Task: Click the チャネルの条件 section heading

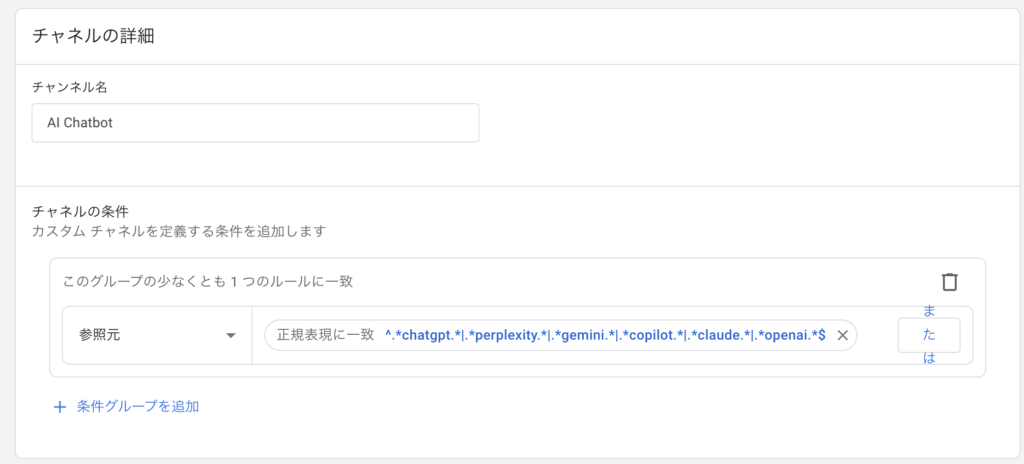Action: 81,211
